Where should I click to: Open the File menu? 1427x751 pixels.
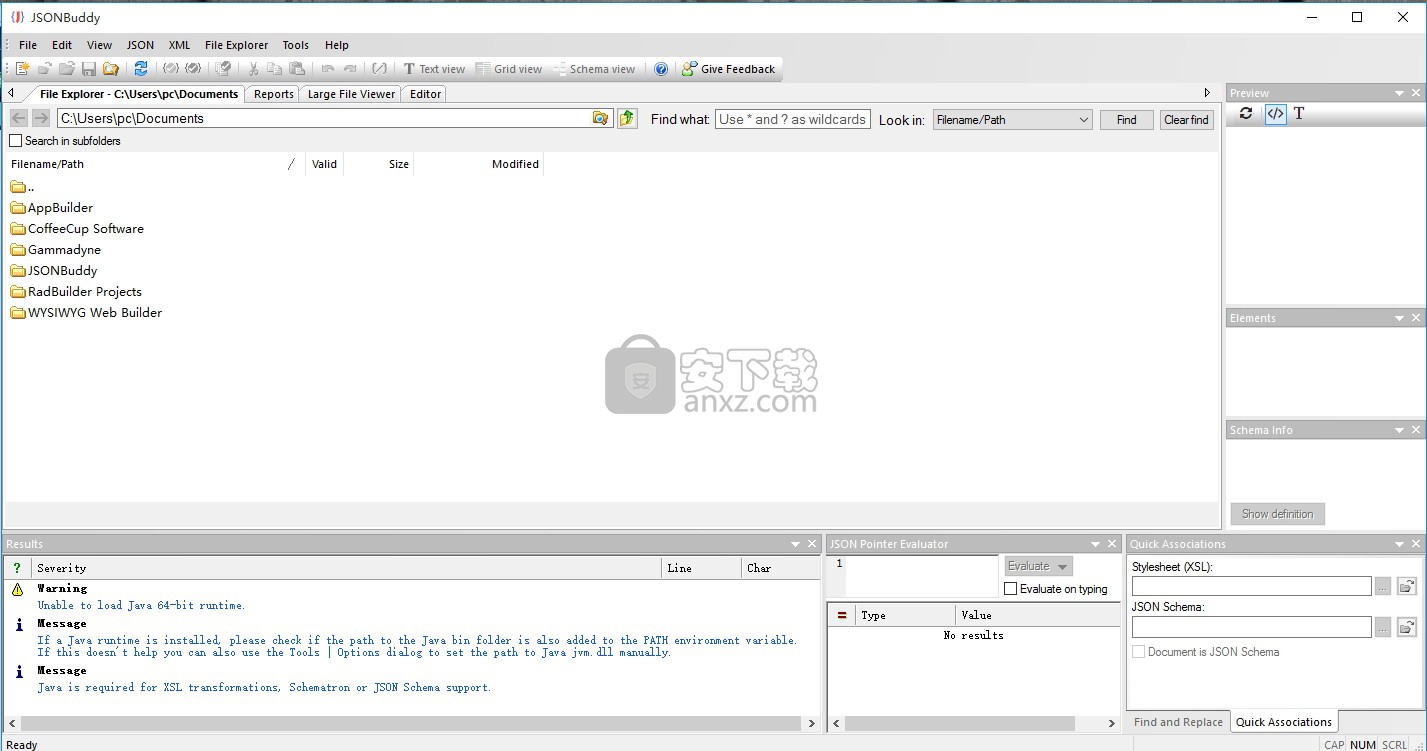point(28,45)
